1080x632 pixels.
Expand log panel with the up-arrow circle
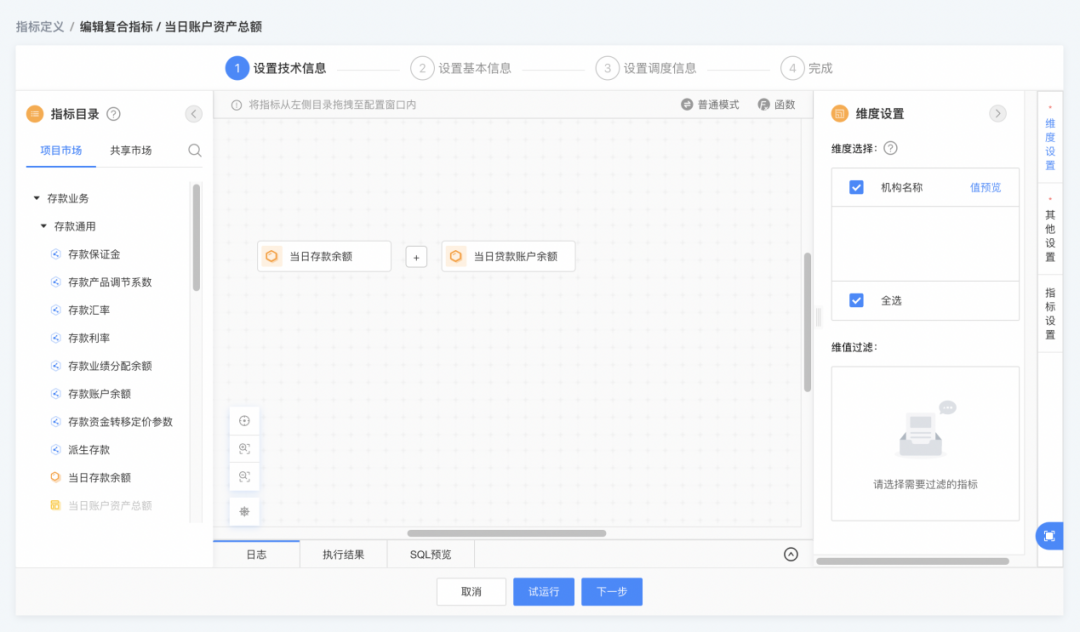point(791,554)
